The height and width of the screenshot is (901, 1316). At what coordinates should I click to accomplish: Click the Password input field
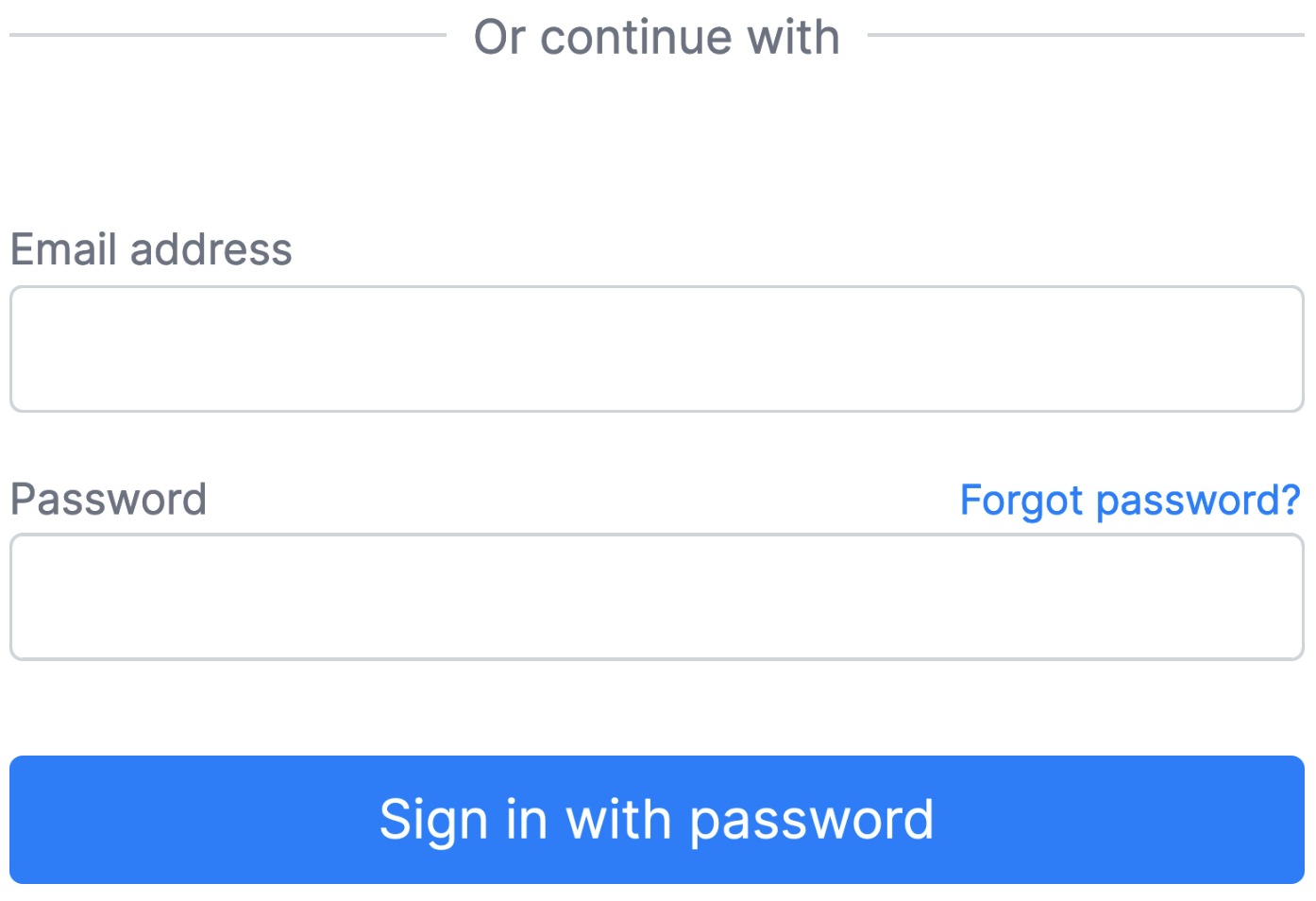(657, 597)
